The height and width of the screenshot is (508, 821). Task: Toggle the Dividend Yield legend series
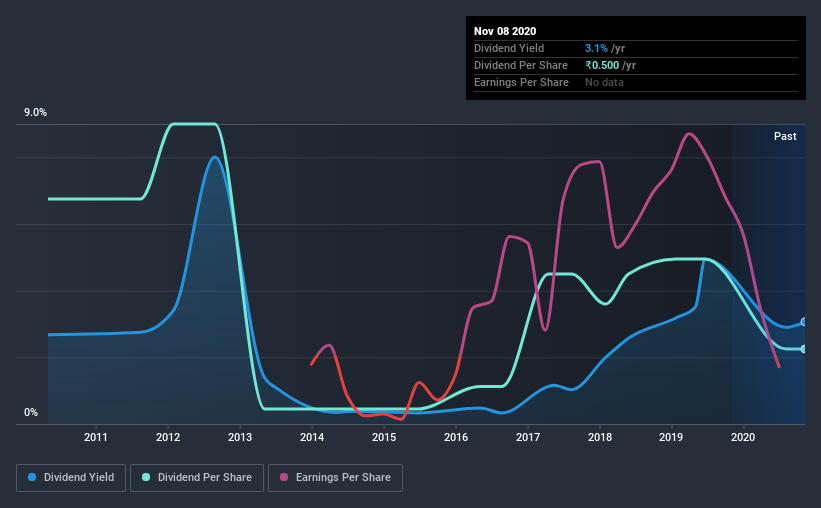click(71, 478)
